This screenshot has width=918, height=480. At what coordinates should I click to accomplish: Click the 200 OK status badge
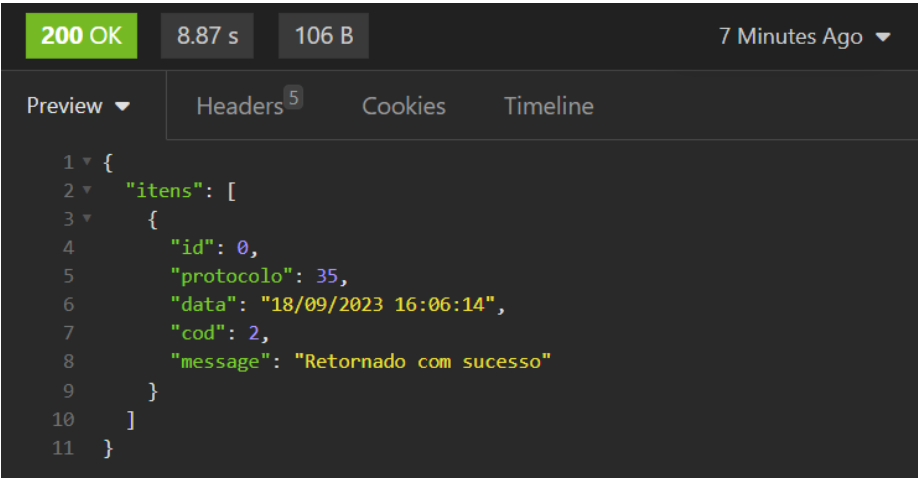[81, 36]
